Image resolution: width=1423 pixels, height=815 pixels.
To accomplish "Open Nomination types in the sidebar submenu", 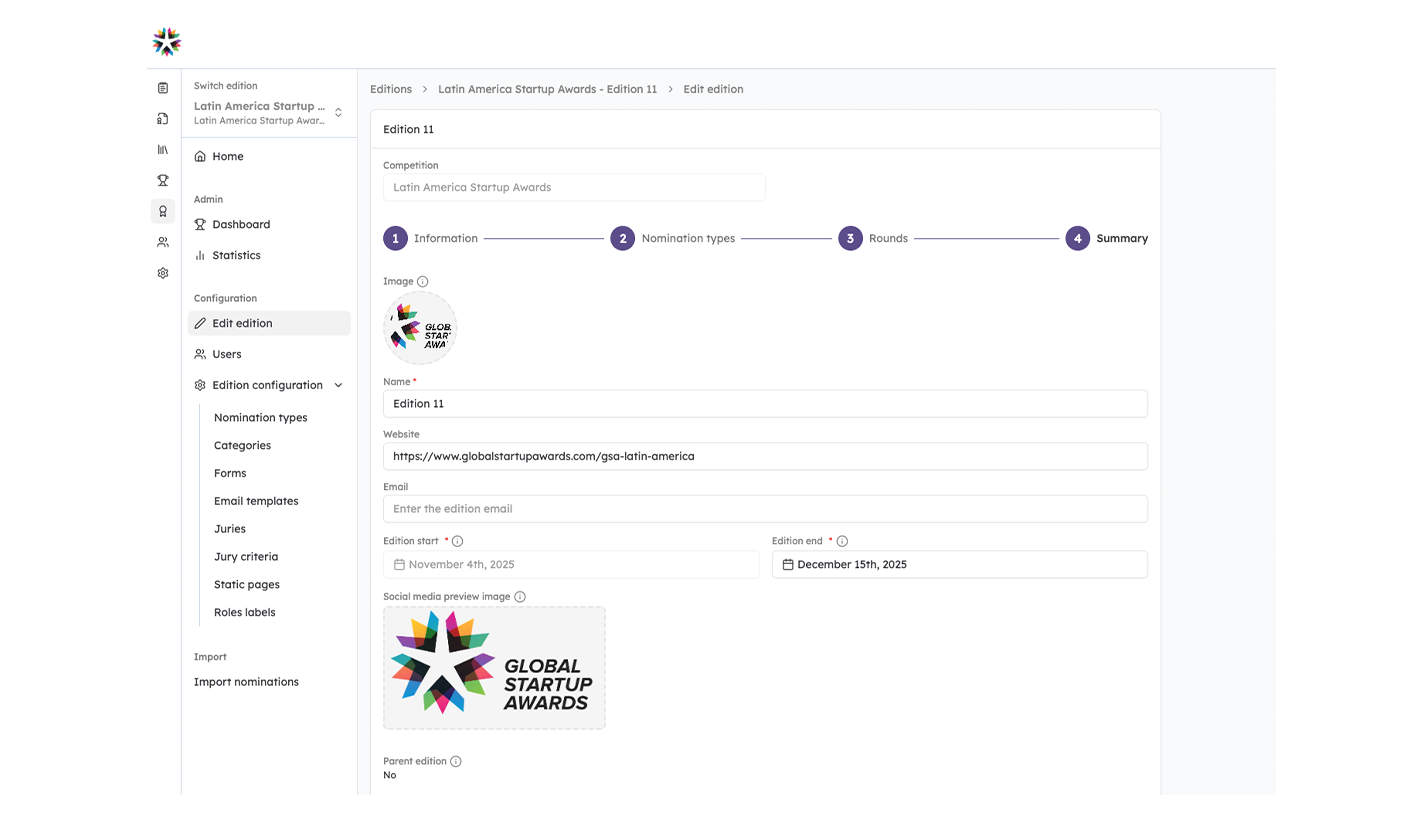I will tap(261, 418).
